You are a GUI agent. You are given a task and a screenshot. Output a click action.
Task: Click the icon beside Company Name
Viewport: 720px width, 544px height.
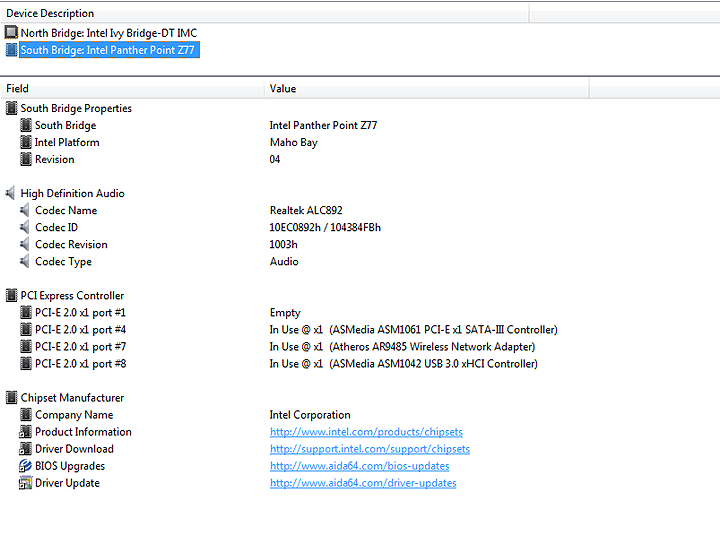[26, 415]
